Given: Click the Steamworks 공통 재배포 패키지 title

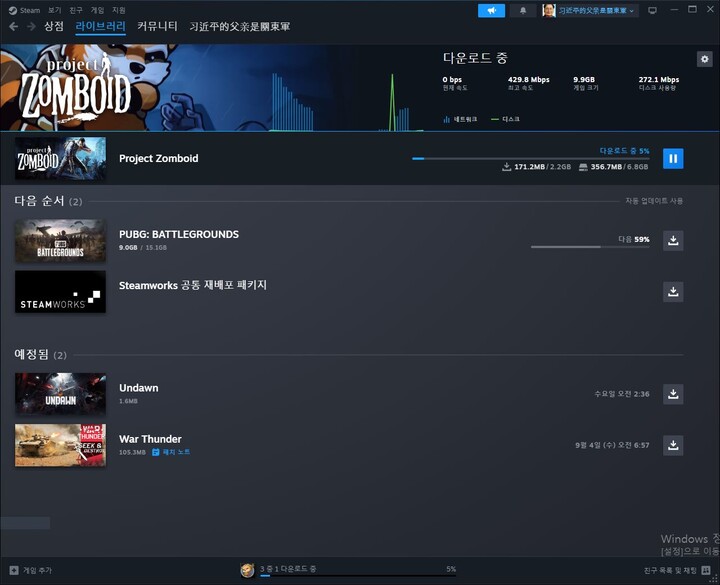Looking at the screenshot, I should (193, 285).
